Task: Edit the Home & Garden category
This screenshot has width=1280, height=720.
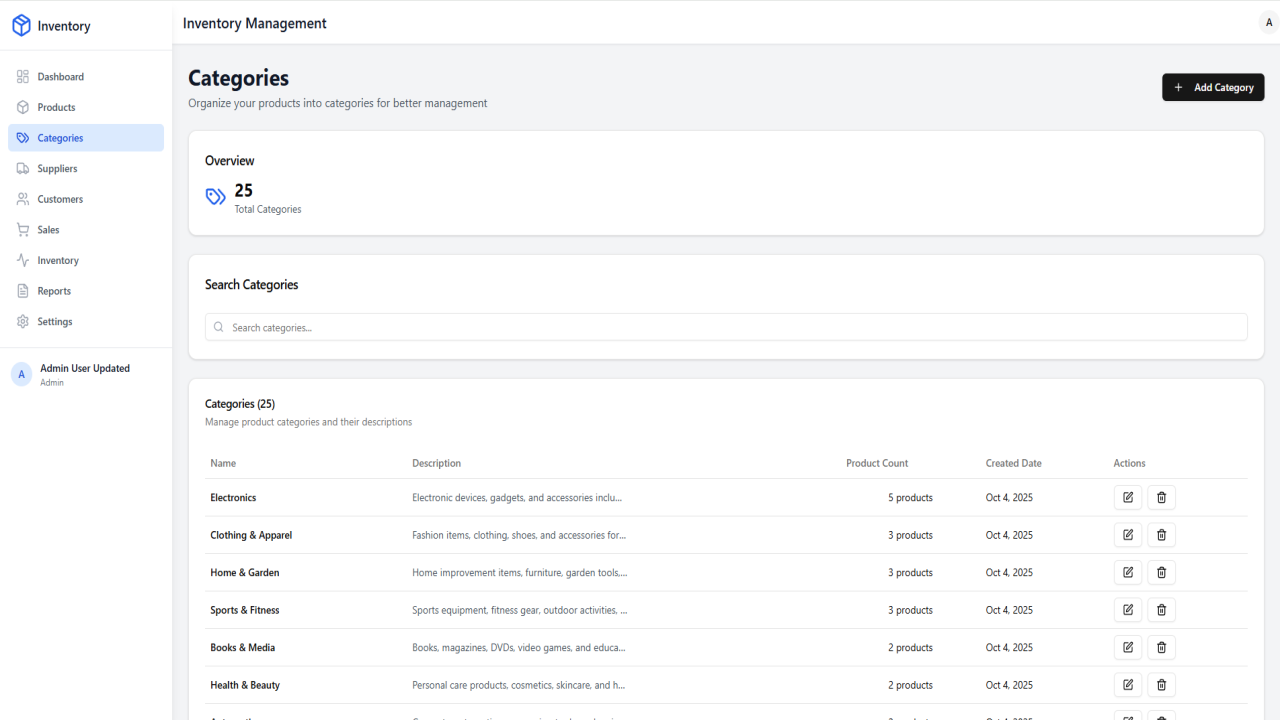Action: [x=1128, y=572]
